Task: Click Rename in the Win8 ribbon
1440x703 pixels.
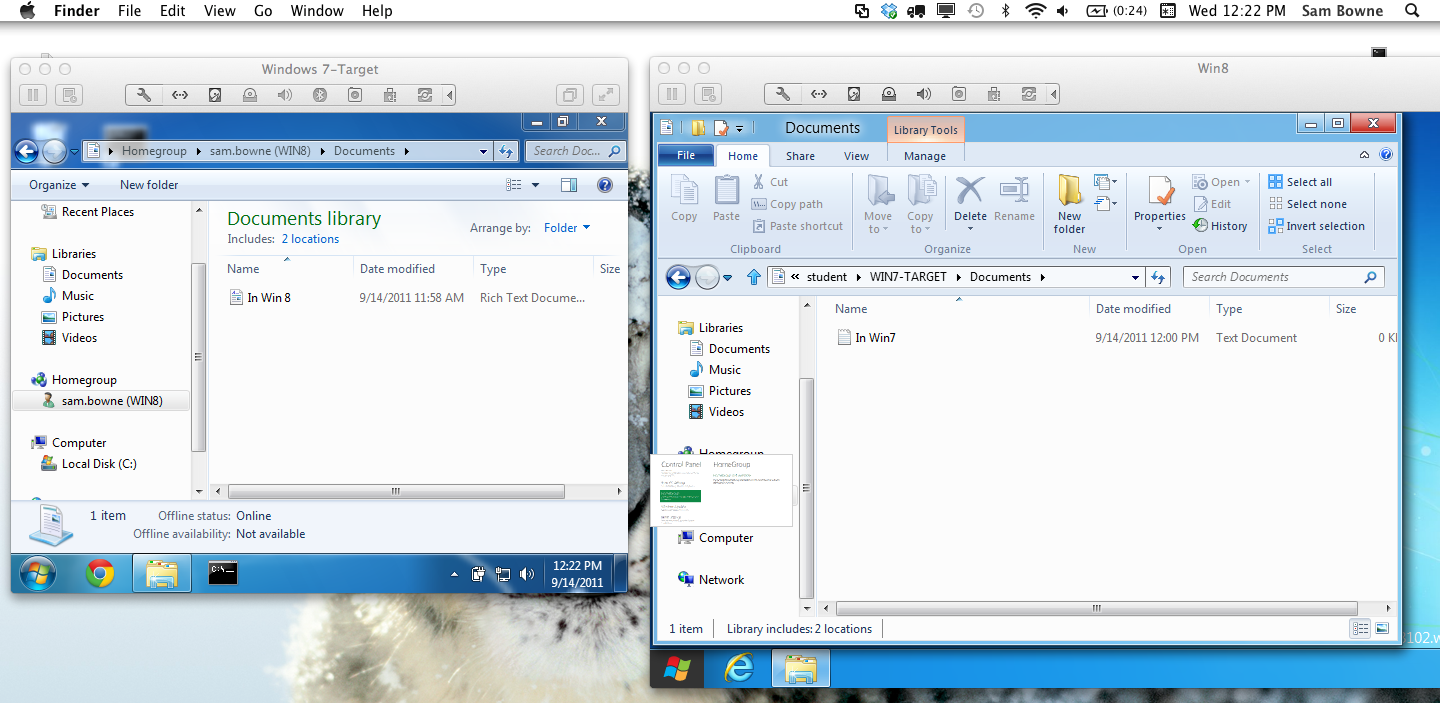Action: coord(1014,198)
